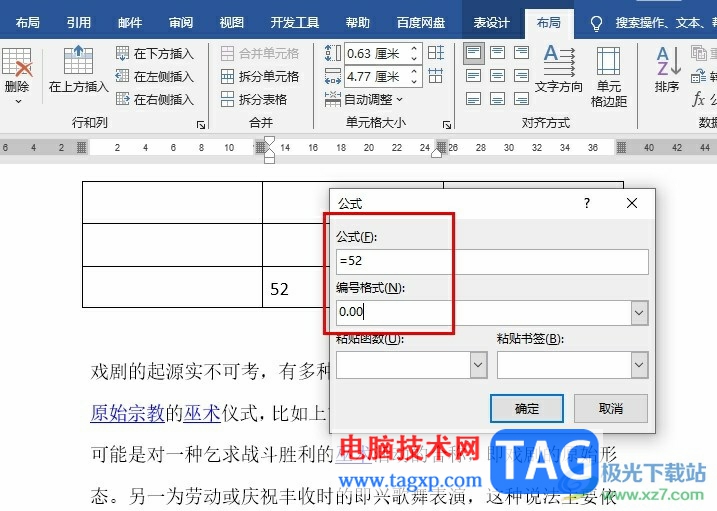Click 确定 button in formula dialog

[527, 408]
